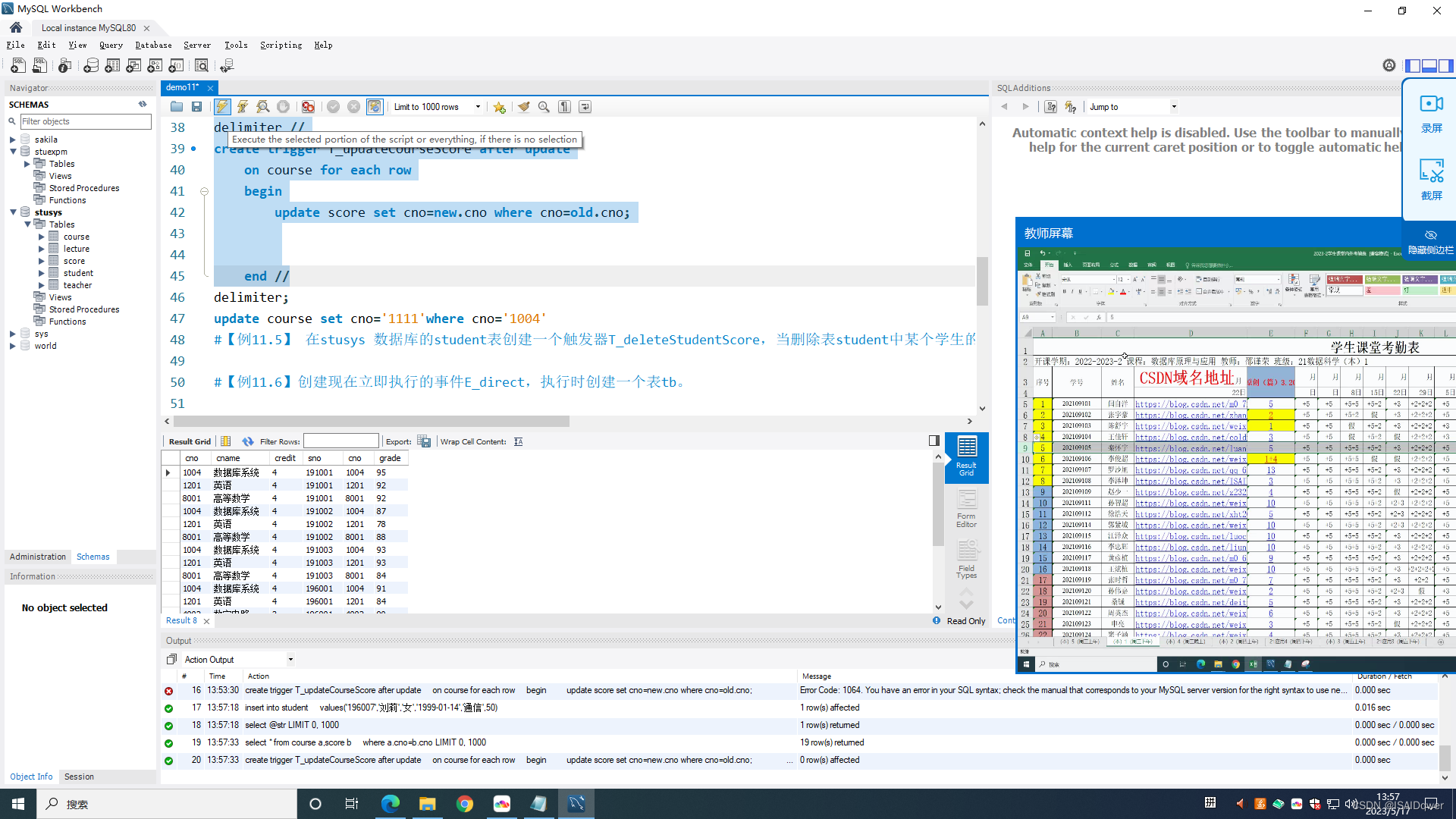Toggle autocommit mode button
1456x819 pixels.
point(375,107)
